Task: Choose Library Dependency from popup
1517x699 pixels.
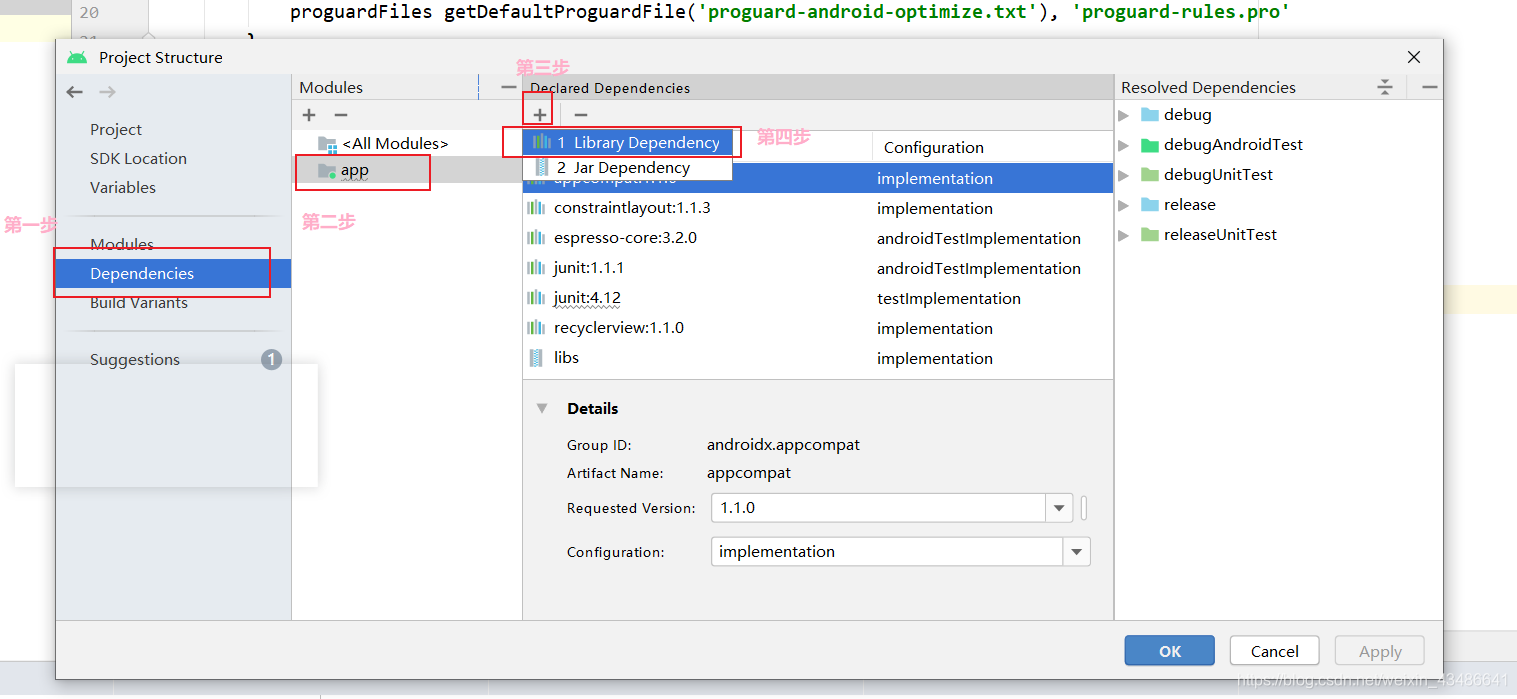Action: pyautogui.click(x=627, y=142)
